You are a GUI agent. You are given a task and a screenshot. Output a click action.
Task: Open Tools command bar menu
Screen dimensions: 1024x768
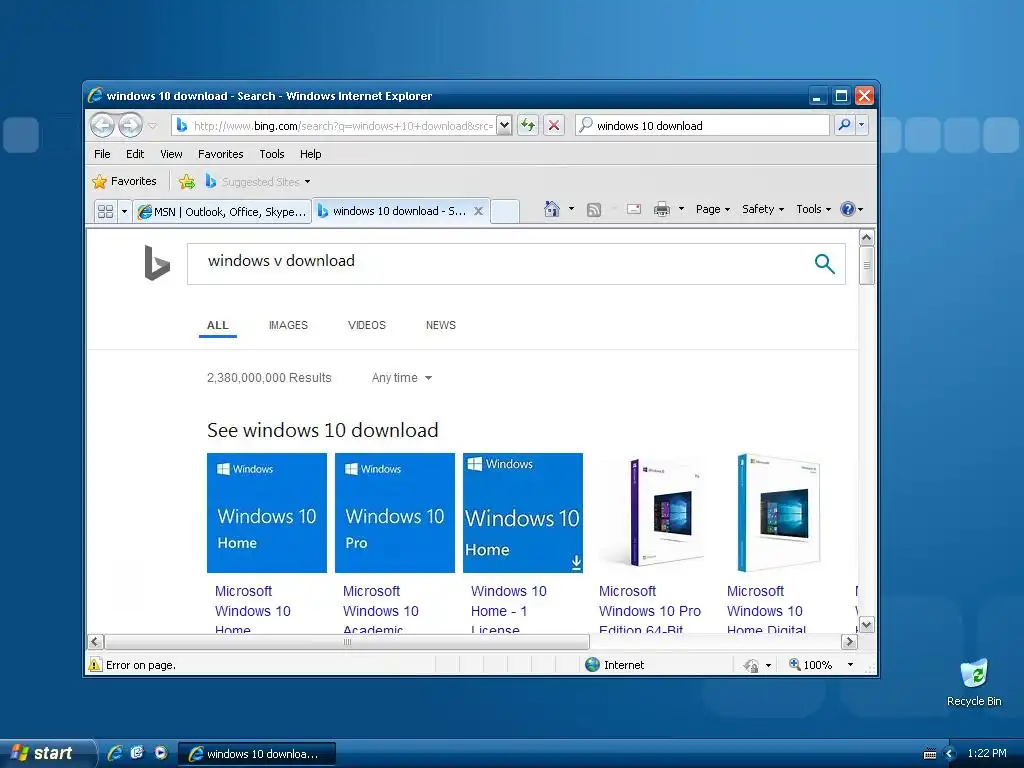click(x=813, y=209)
